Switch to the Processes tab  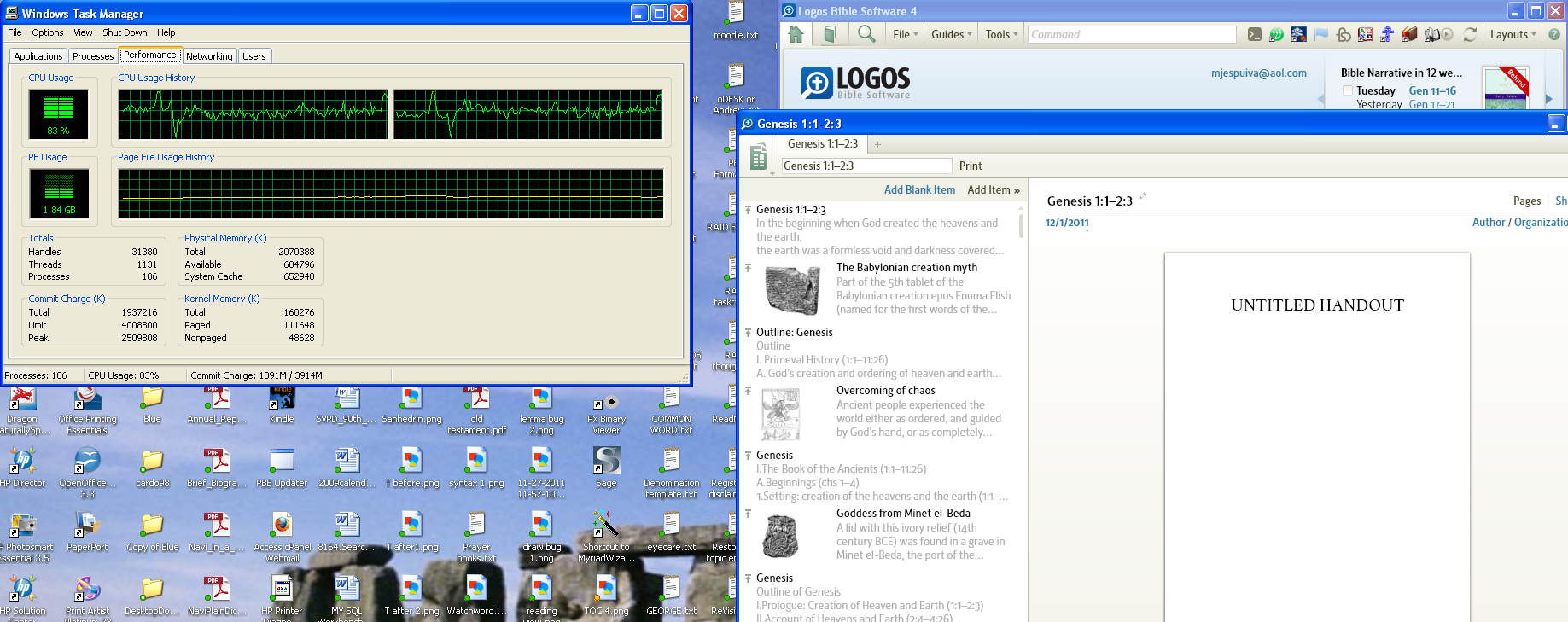point(93,56)
